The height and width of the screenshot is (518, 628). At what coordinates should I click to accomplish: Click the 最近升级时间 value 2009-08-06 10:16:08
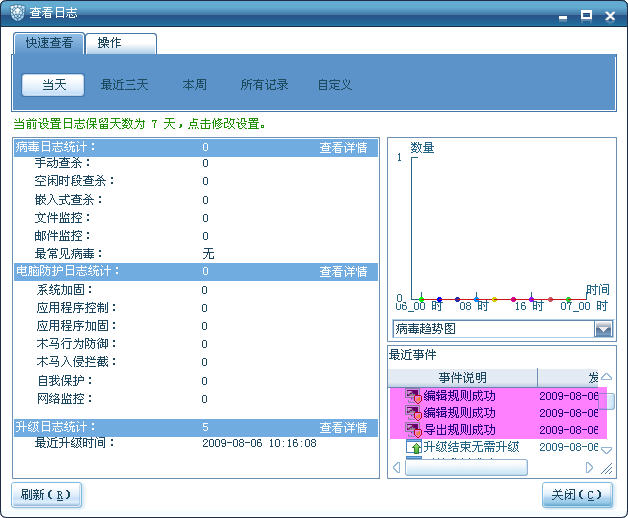(259, 443)
